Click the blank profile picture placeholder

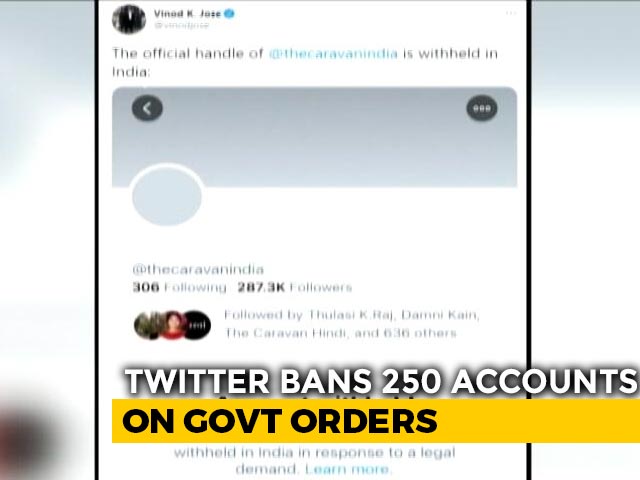[167, 196]
